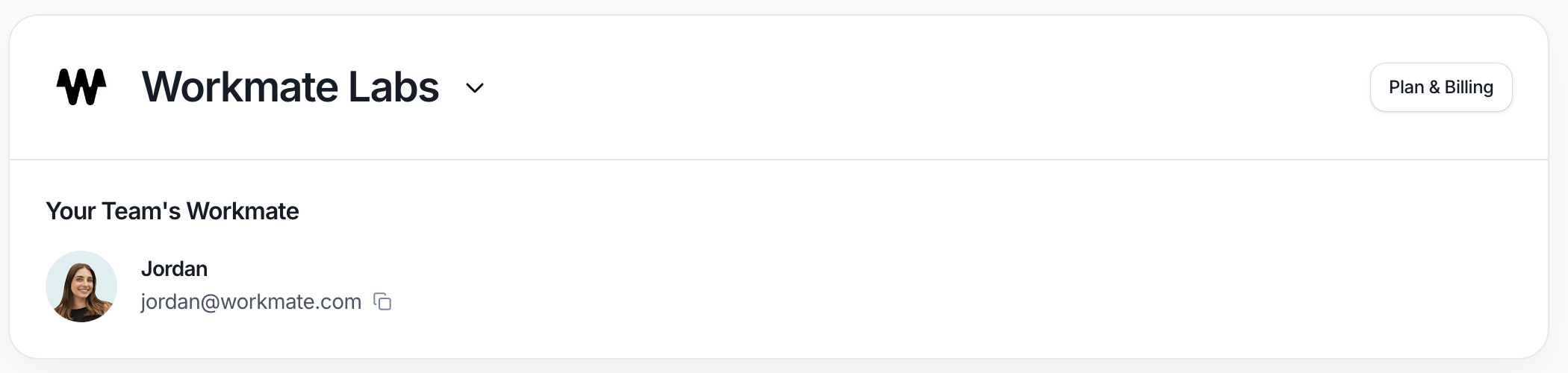The width and height of the screenshot is (1568, 373).
Task: Go to billing via Plan & Billing button
Action: (x=1441, y=87)
